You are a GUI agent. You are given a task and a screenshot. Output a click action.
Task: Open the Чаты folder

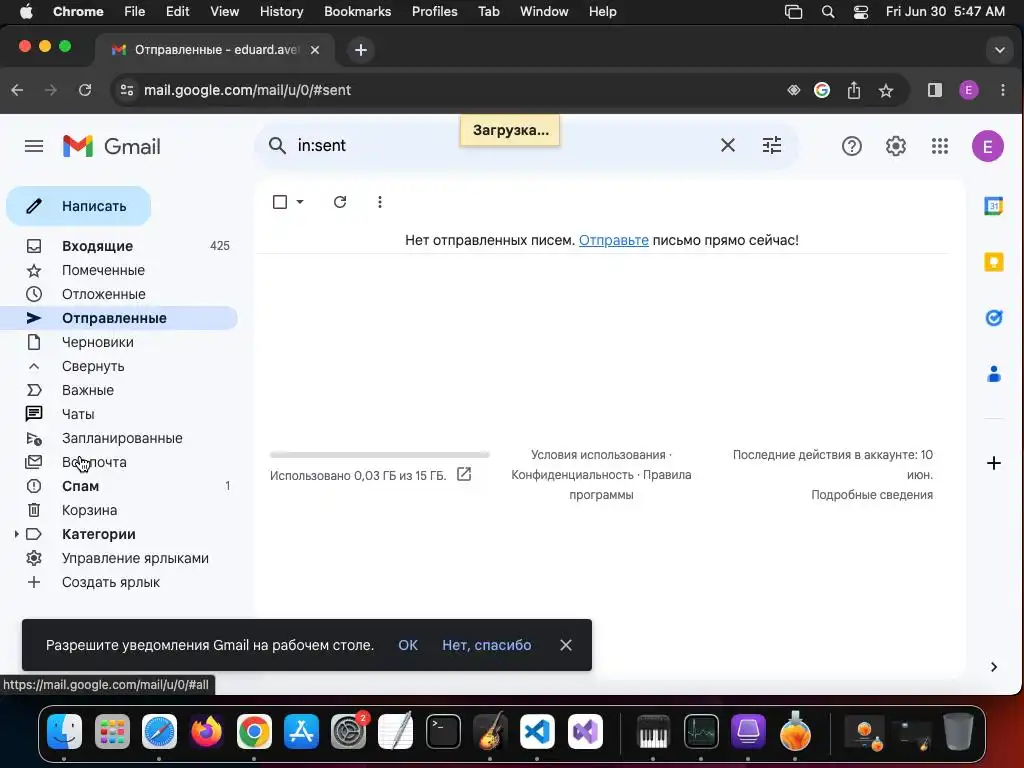click(118, 414)
